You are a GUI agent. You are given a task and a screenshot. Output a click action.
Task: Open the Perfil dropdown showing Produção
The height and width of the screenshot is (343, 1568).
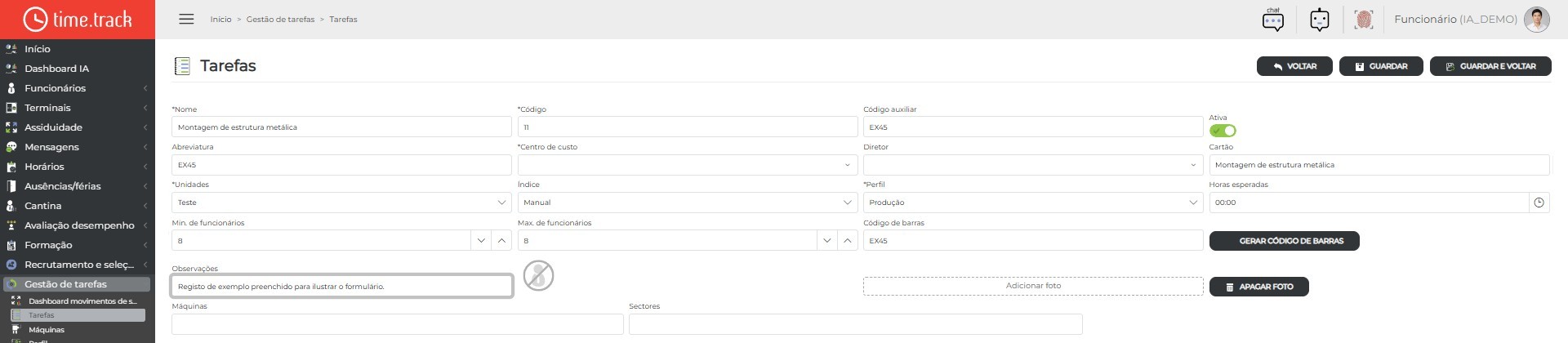pos(1033,203)
